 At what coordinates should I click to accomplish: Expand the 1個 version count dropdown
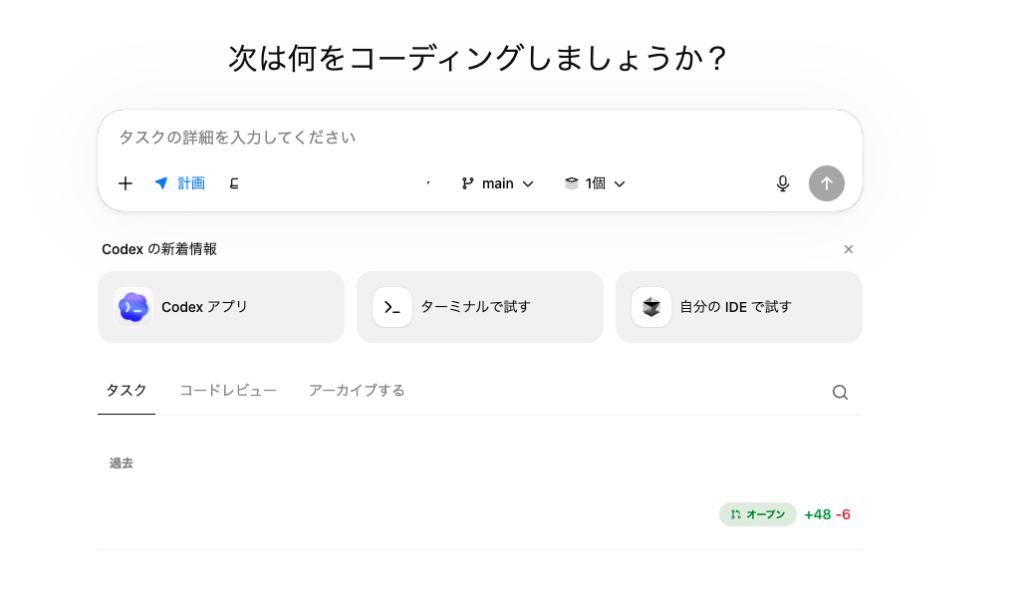tap(595, 183)
